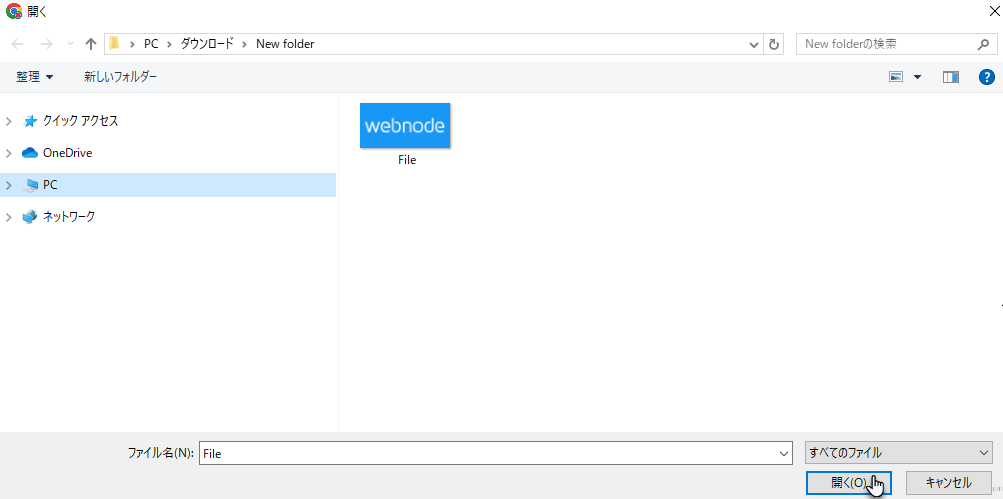The width and height of the screenshot is (1003, 499).
Task: Select the webnode File thumbnail
Action: tap(405, 125)
